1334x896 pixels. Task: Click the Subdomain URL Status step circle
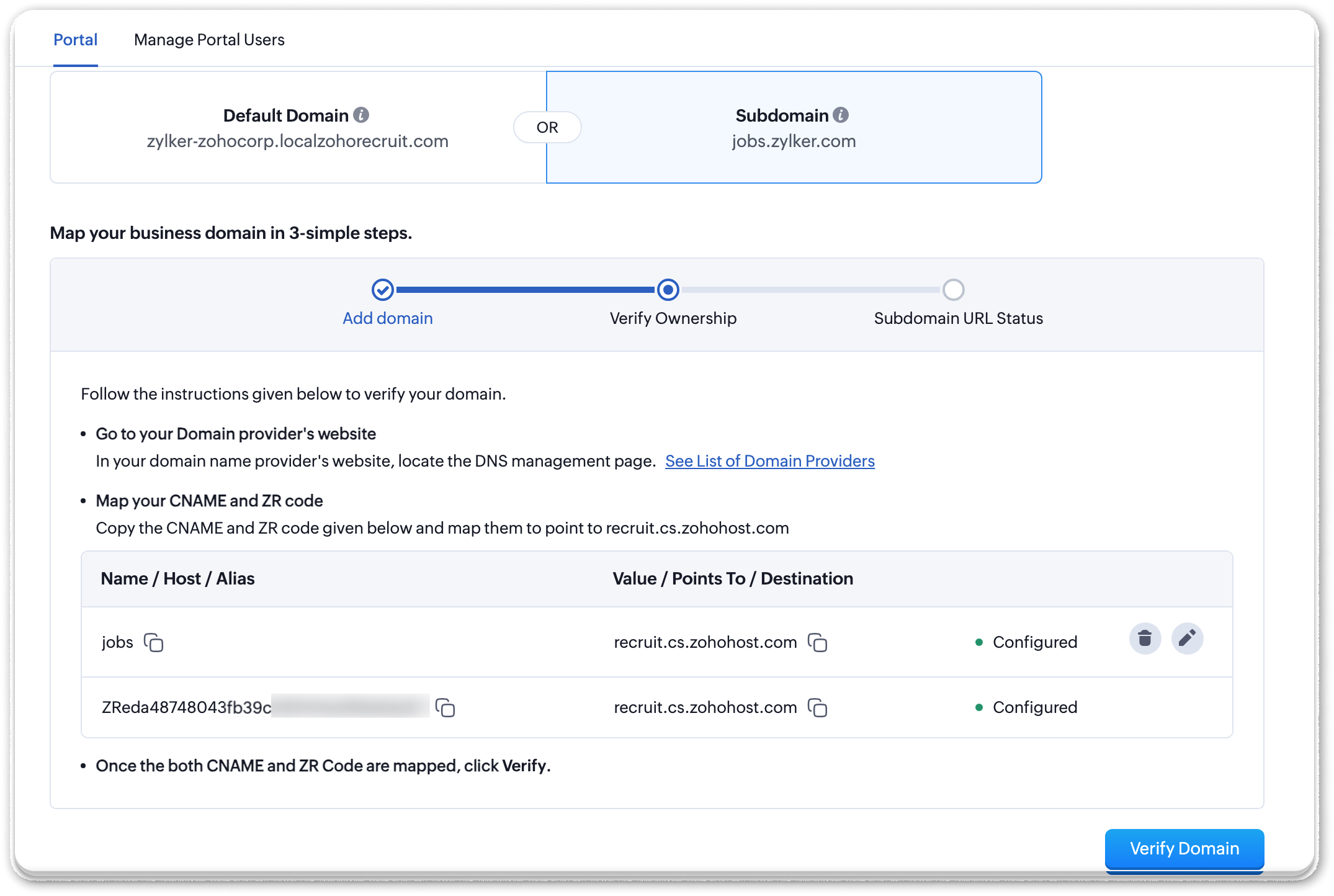(953, 289)
